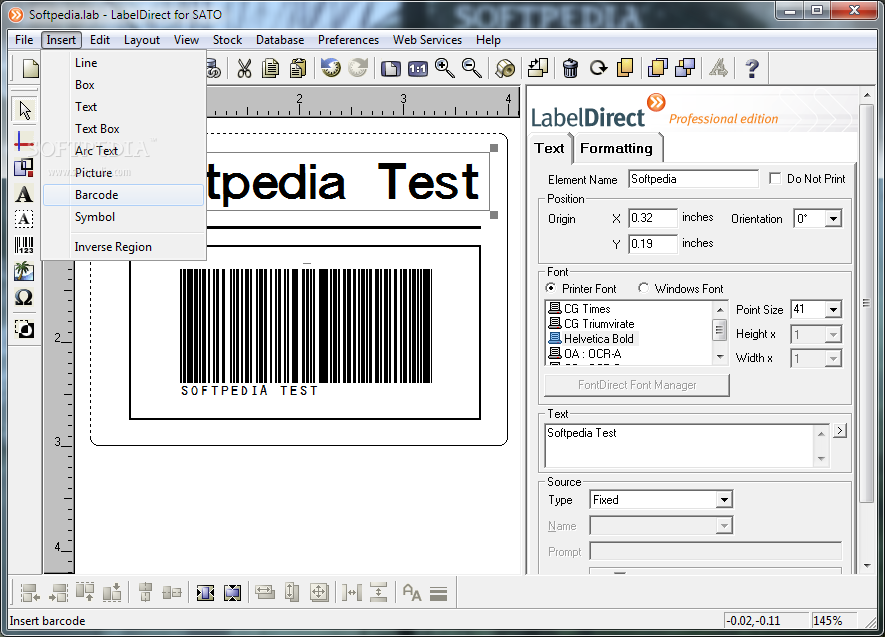Choose Symbol from the Insert menu
The image size is (885, 637).
[123, 217]
